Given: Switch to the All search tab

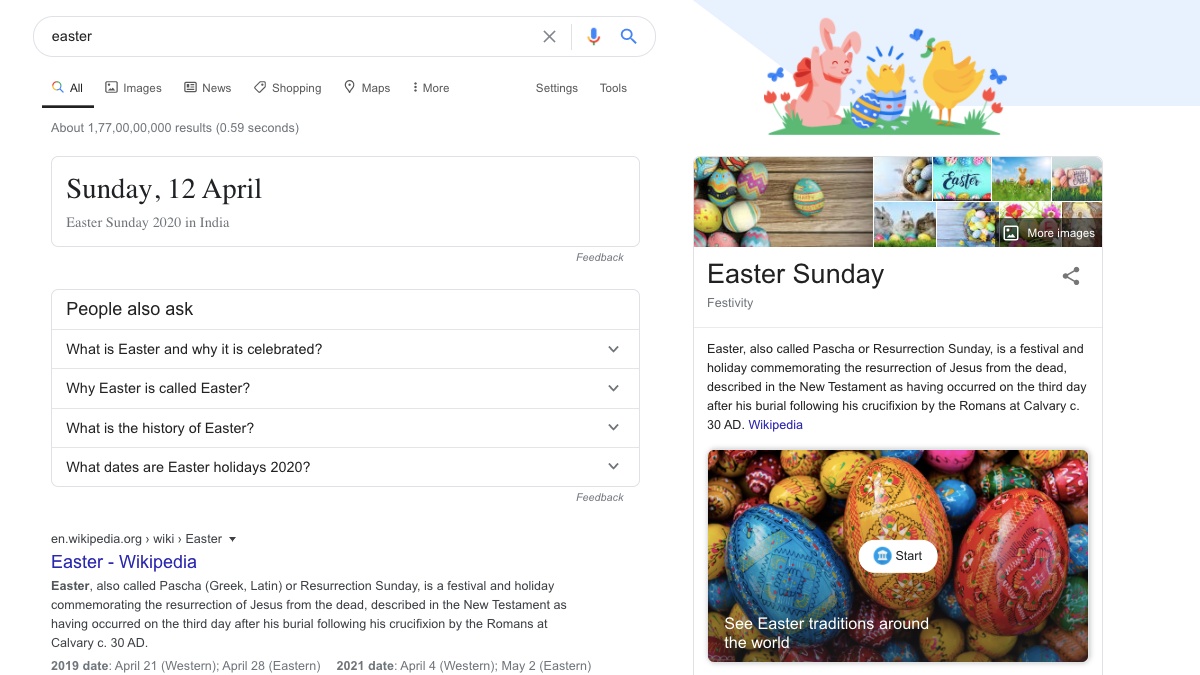Looking at the screenshot, I should pyautogui.click(x=66, y=87).
